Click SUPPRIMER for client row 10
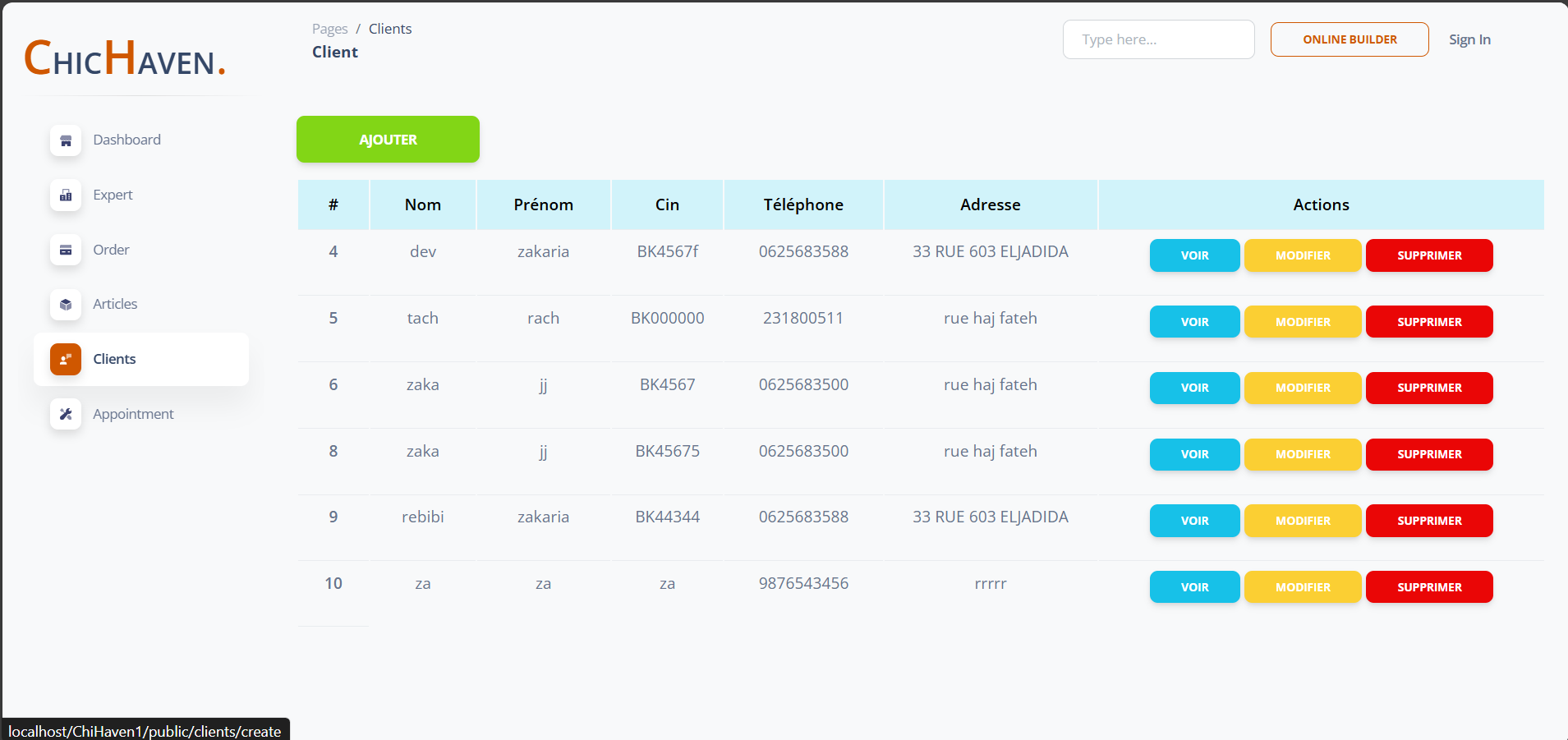 [1429, 587]
